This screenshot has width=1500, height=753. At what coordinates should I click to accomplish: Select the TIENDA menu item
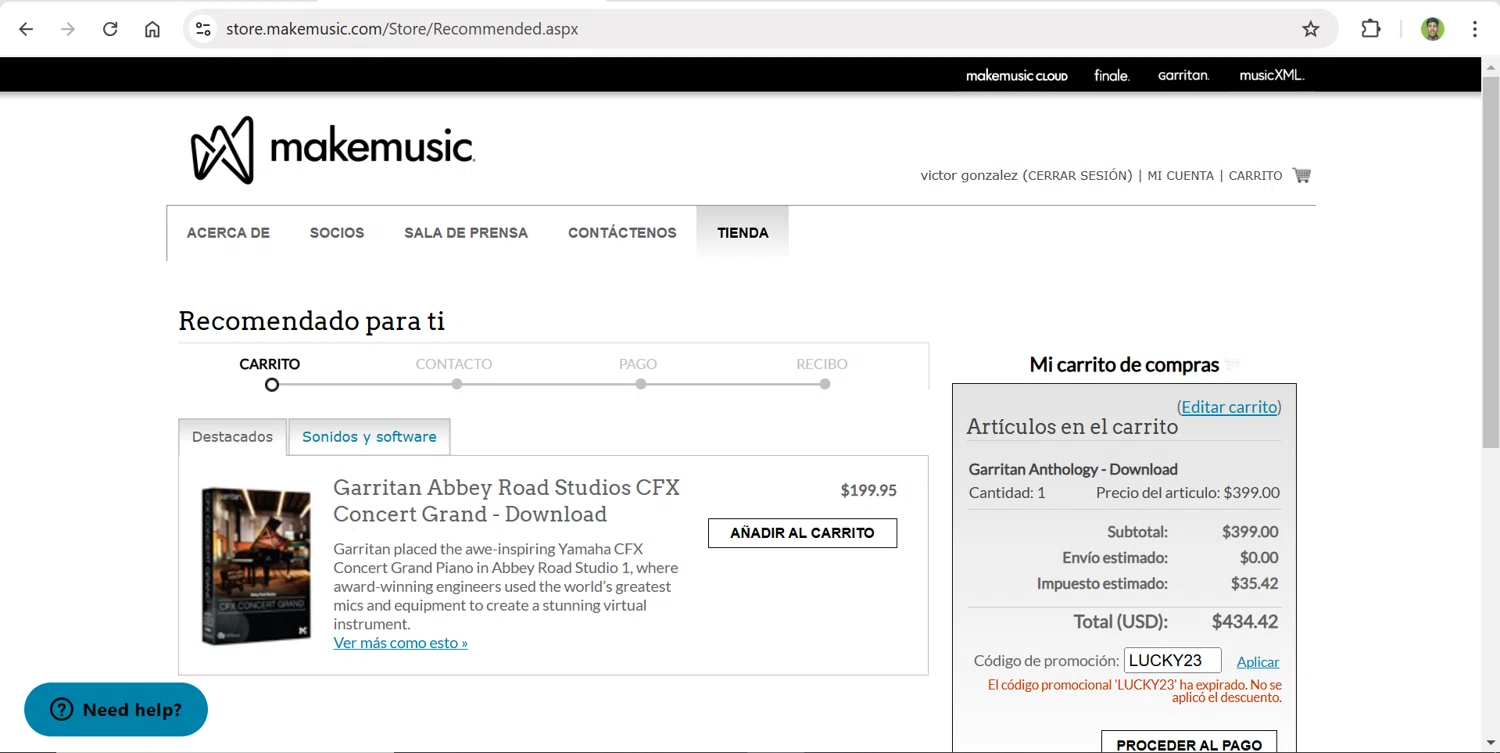click(x=743, y=233)
